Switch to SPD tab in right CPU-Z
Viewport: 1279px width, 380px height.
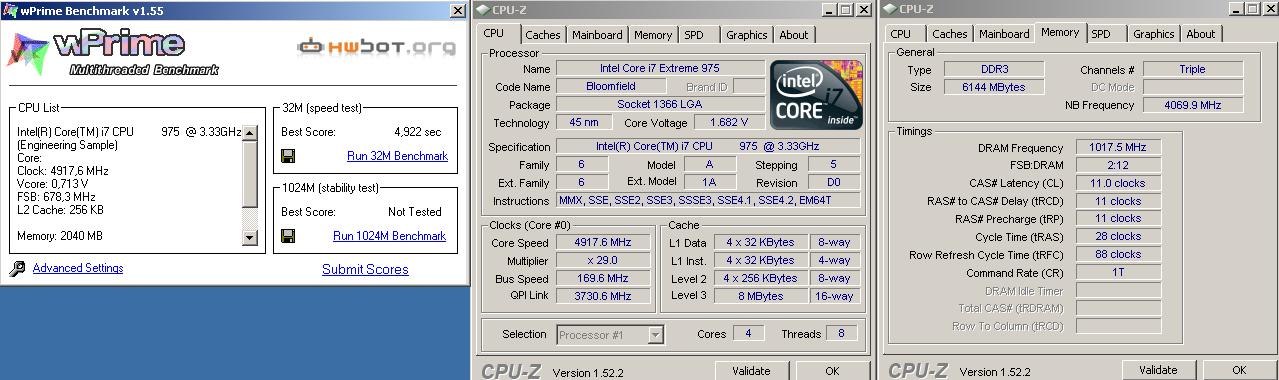1101,34
